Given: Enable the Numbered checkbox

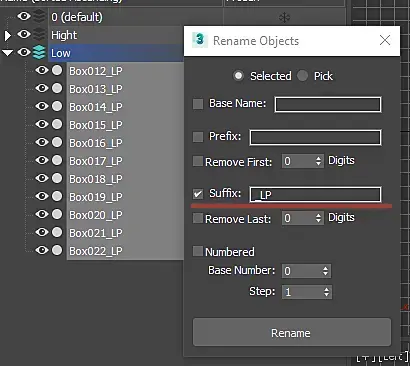Looking at the screenshot, I should [x=198, y=251].
